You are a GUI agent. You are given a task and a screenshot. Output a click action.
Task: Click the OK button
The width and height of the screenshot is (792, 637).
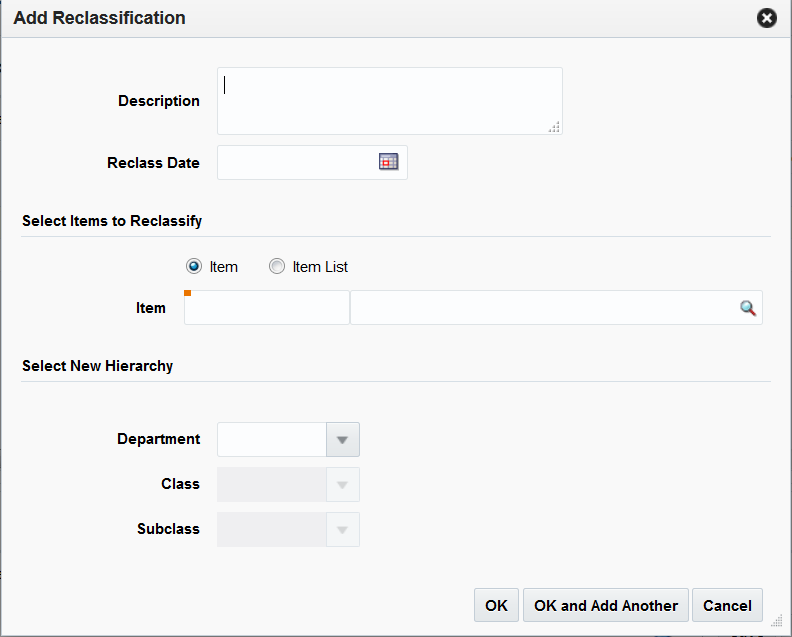tap(496, 605)
